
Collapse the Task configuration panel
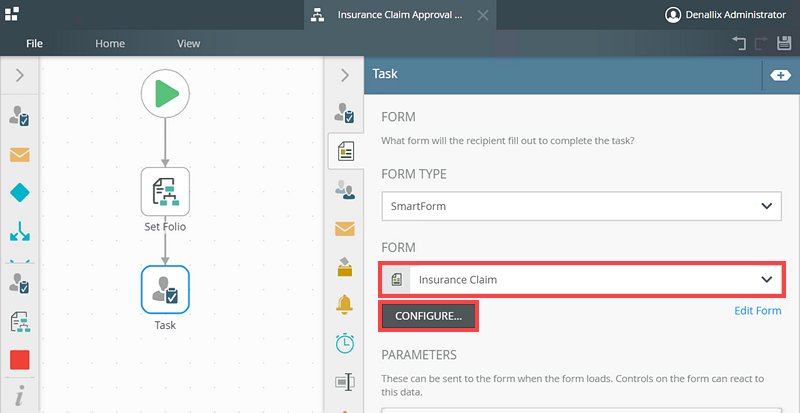coord(345,76)
